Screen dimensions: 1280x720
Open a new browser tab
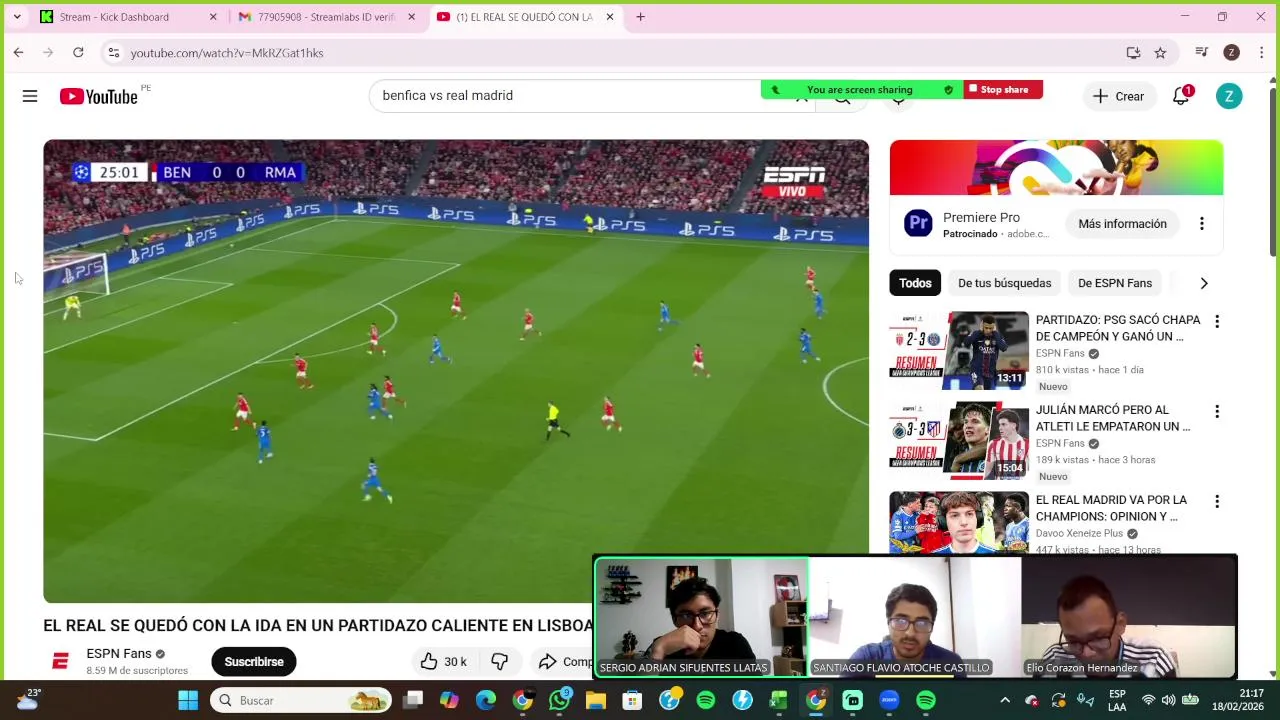[640, 17]
